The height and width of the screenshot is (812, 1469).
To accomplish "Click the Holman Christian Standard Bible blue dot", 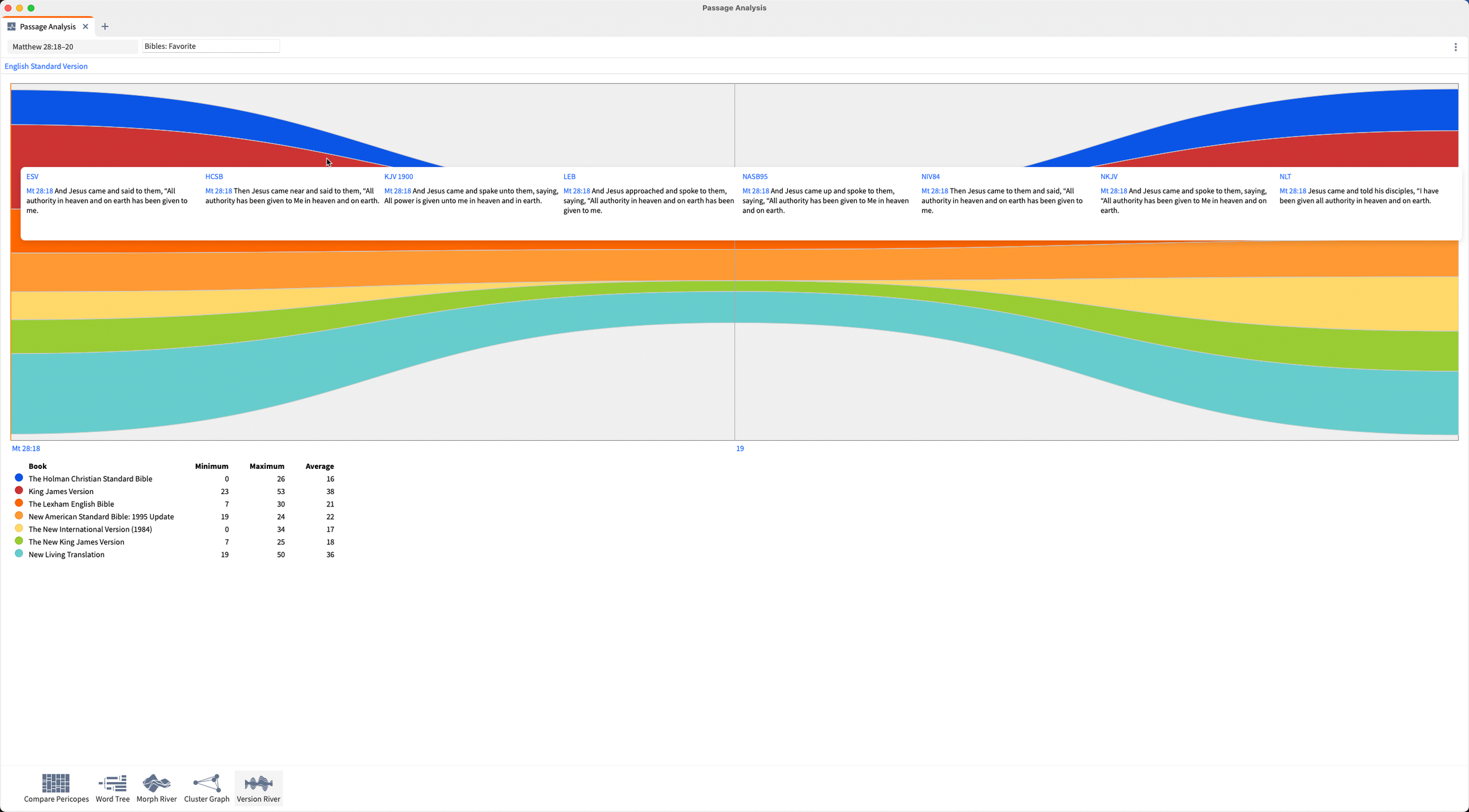I will coord(19,478).
